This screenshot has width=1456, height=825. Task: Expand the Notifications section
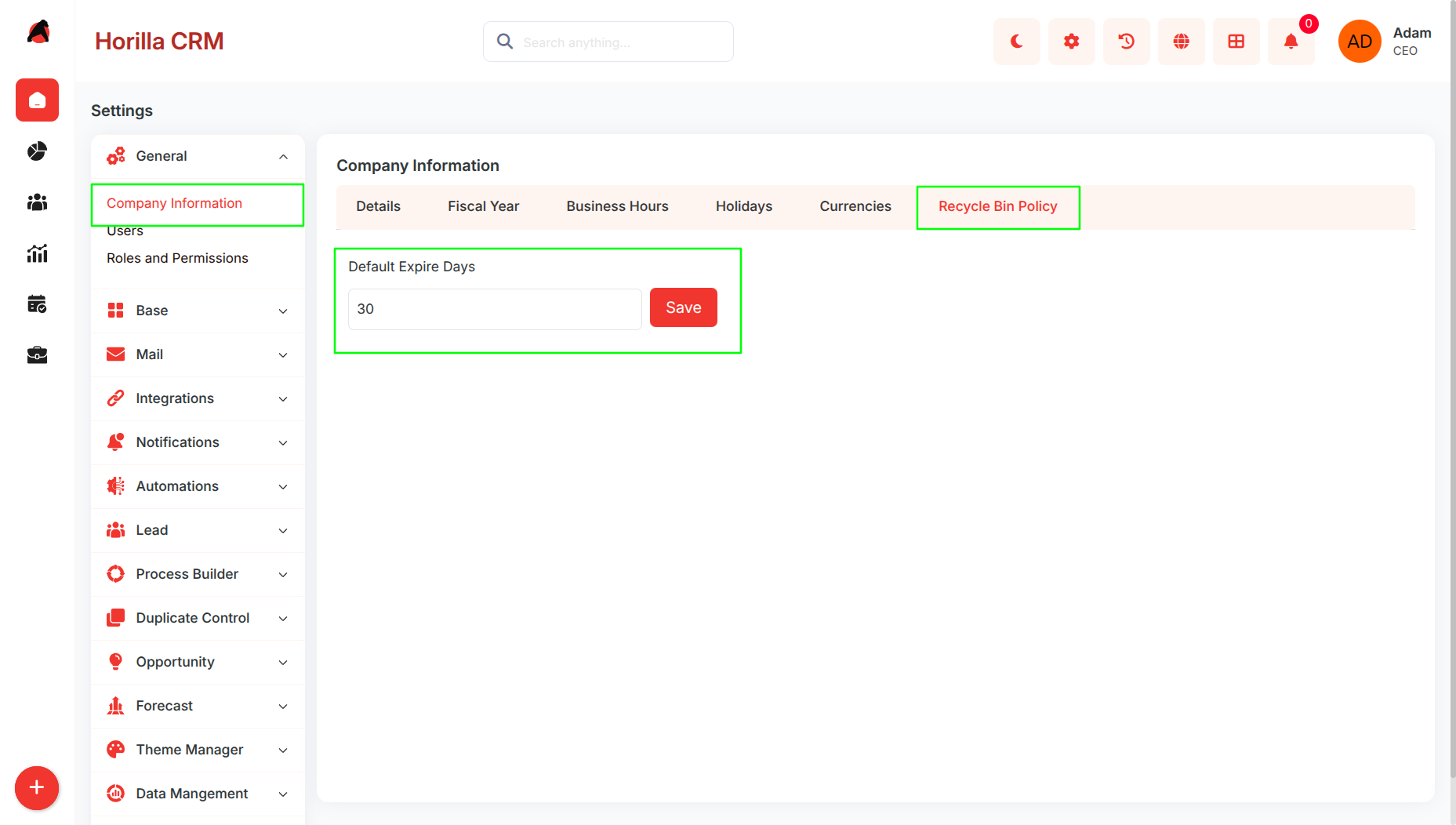tap(198, 442)
